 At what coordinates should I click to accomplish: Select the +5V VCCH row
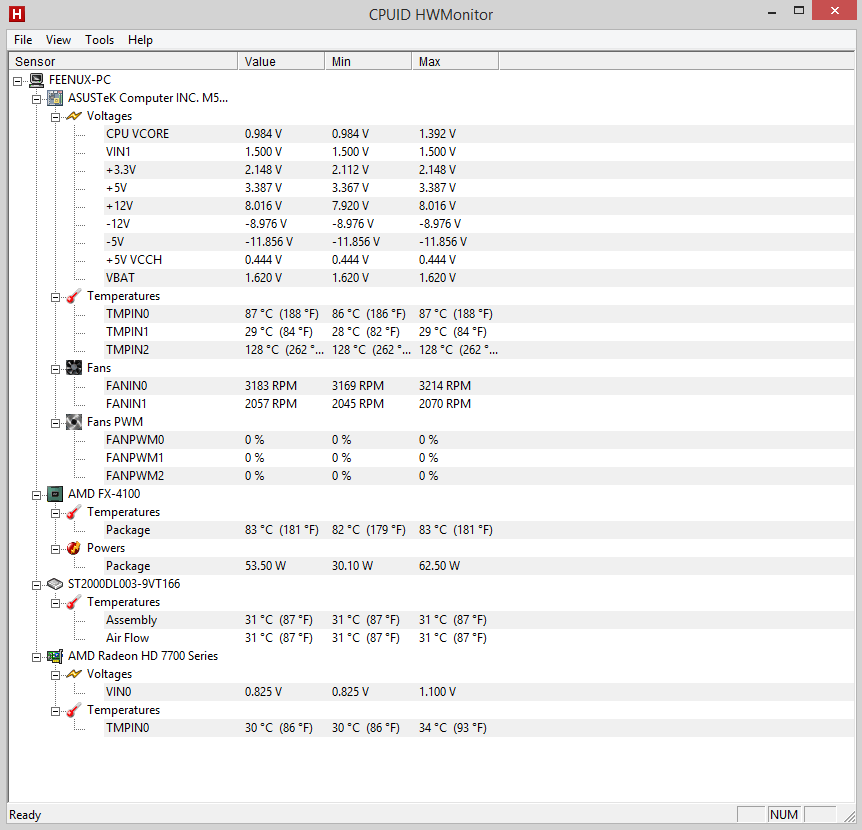click(x=479, y=260)
